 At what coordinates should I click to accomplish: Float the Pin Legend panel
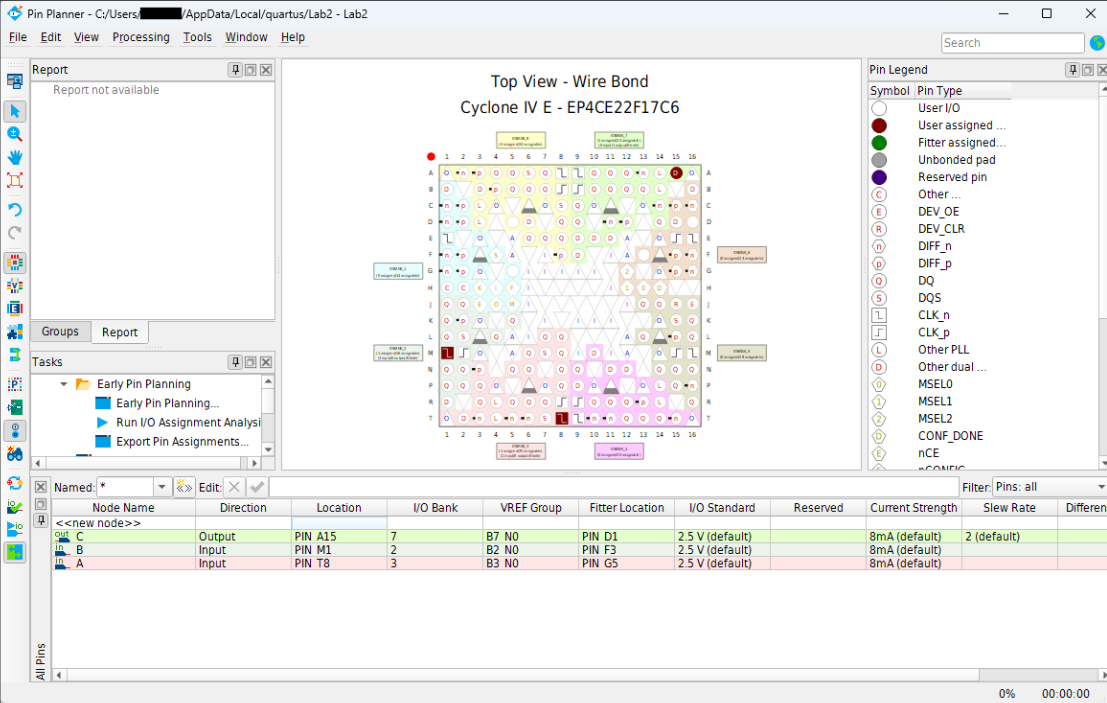pos(1088,70)
